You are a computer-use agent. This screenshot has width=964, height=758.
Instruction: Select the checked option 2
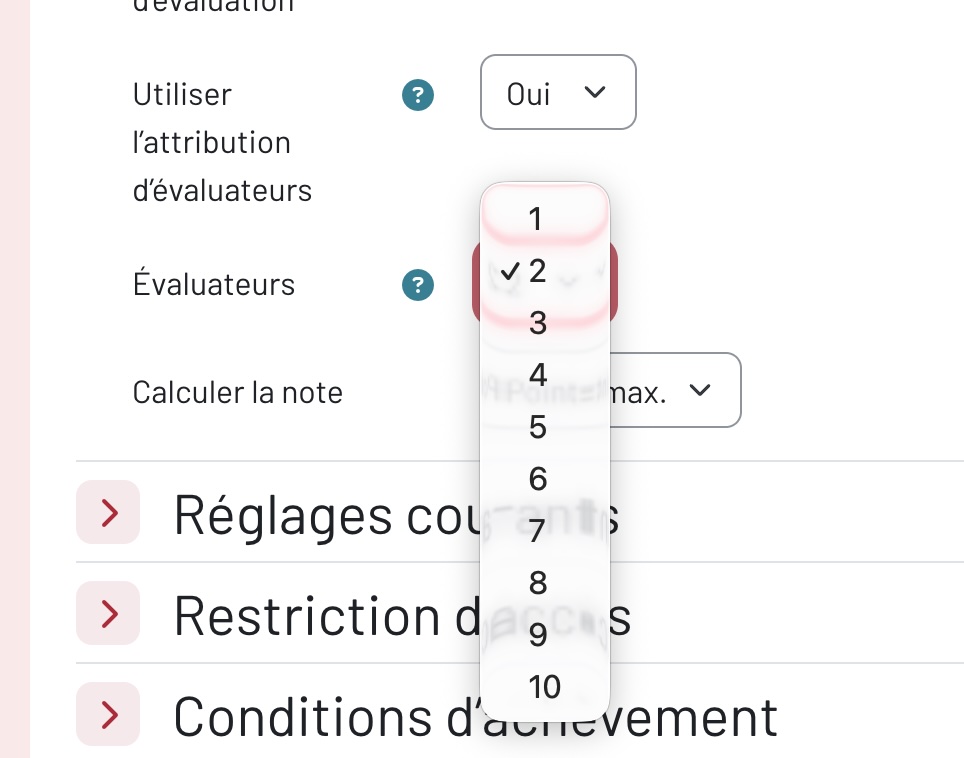point(537,270)
